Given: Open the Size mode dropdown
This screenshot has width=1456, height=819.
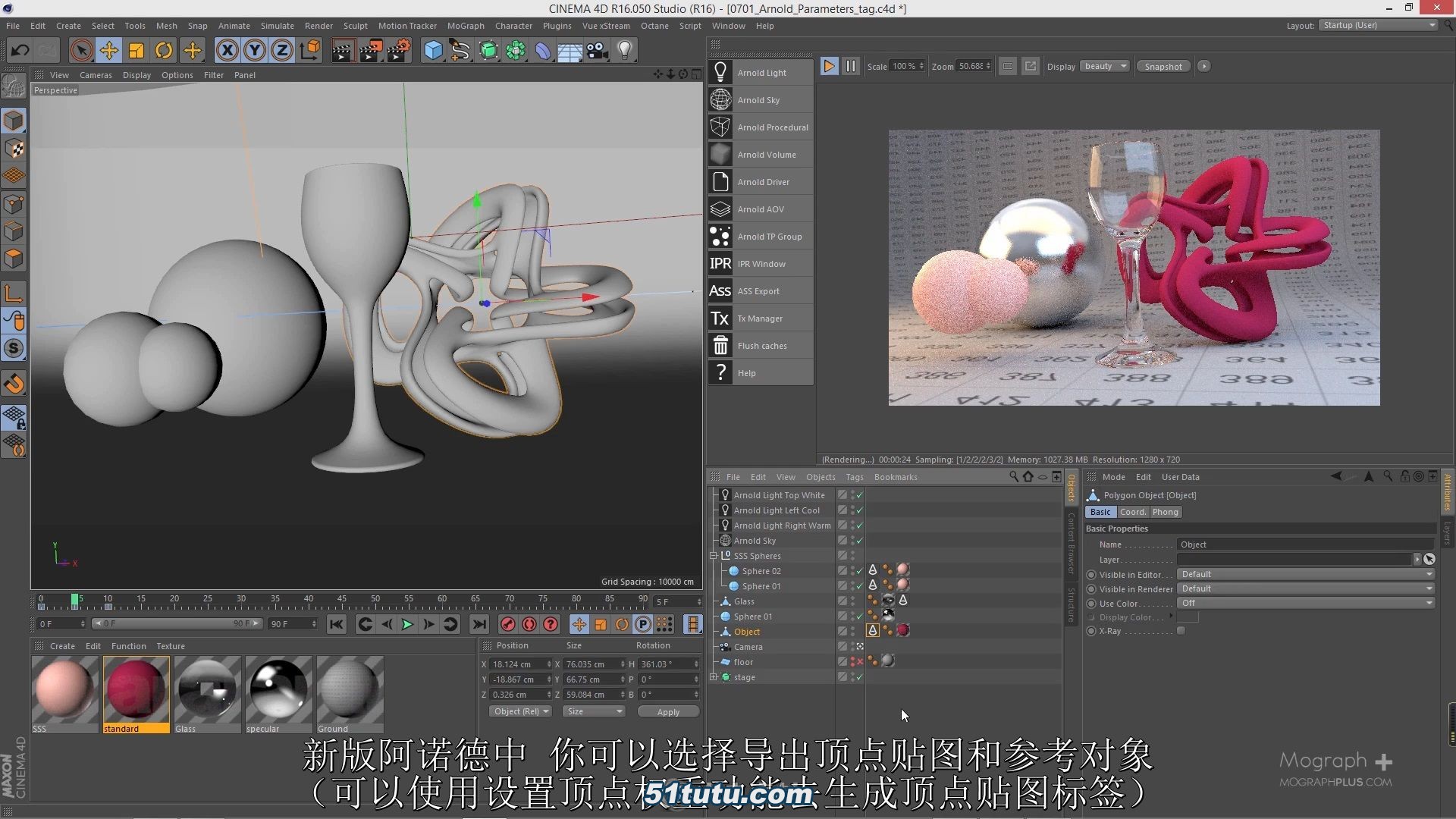Looking at the screenshot, I should 594,711.
